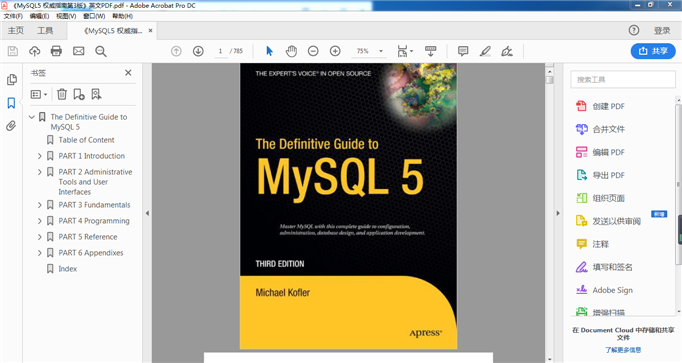The width and height of the screenshot is (682, 363).
Task: Click the Save file icon
Action: click(x=13, y=51)
